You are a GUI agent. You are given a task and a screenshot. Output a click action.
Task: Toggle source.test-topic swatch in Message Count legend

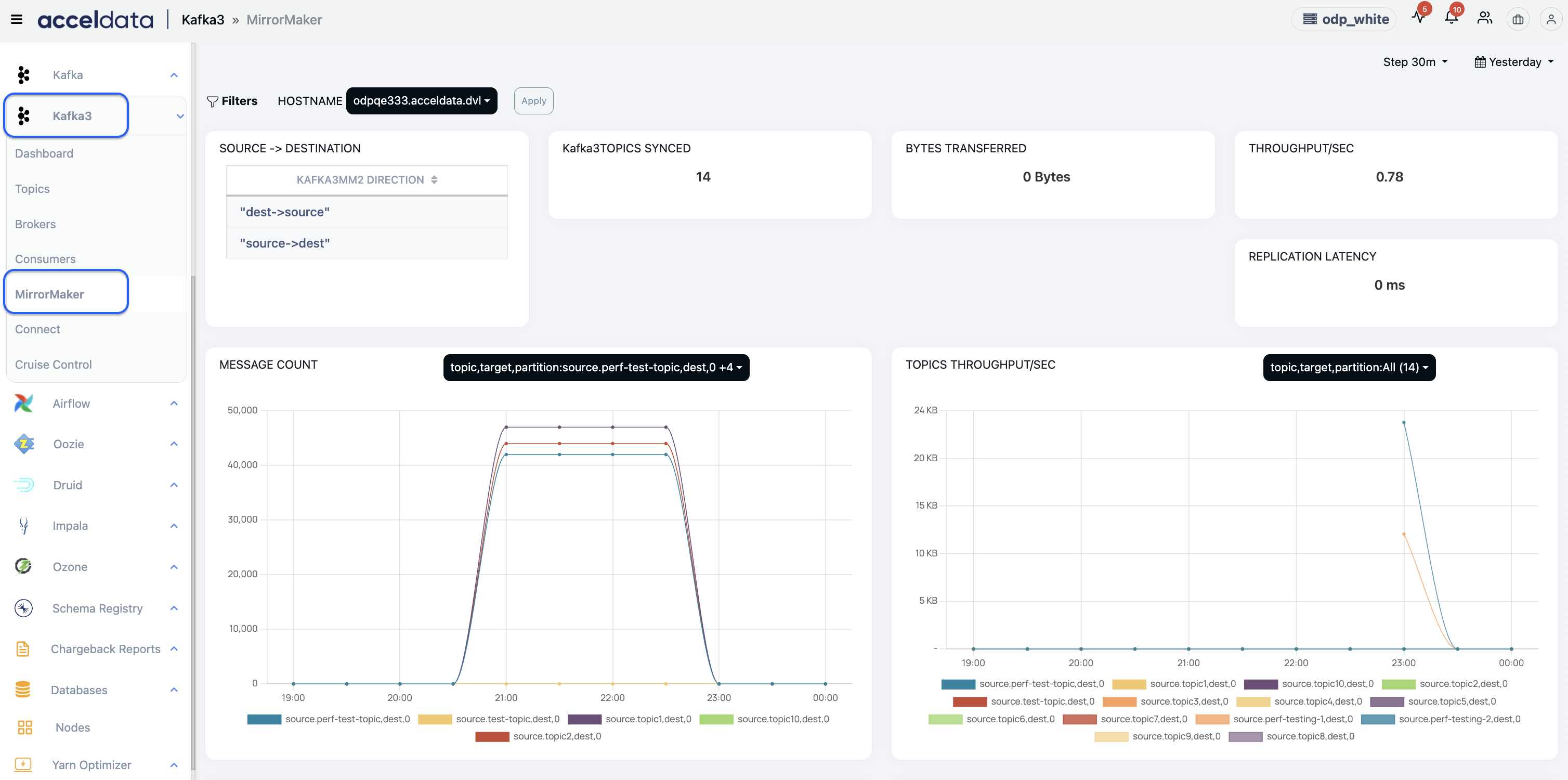point(435,719)
